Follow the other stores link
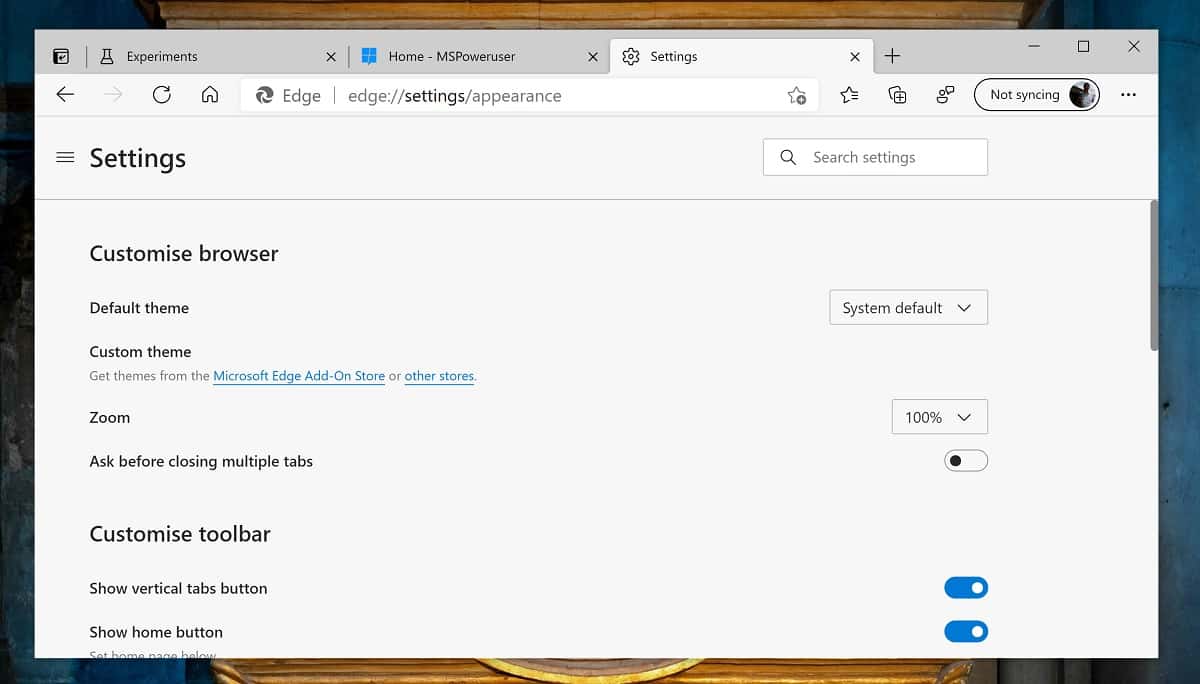This screenshot has height=684, width=1200. (439, 376)
